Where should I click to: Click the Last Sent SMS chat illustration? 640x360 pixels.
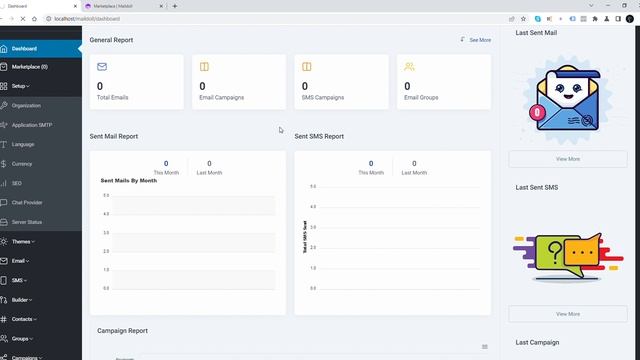568,258
